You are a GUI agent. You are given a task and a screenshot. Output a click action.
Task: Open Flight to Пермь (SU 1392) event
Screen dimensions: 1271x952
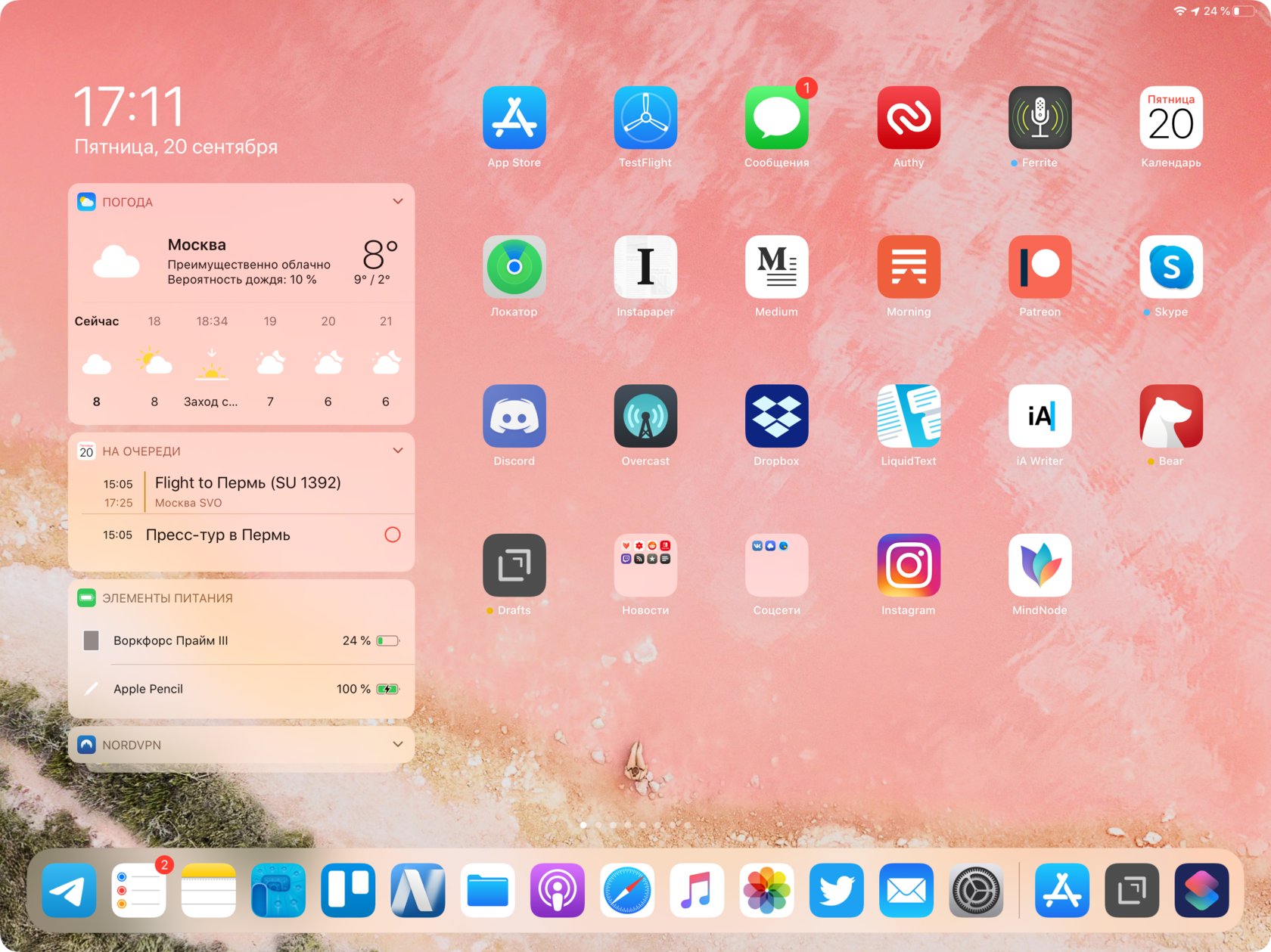coord(242,492)
